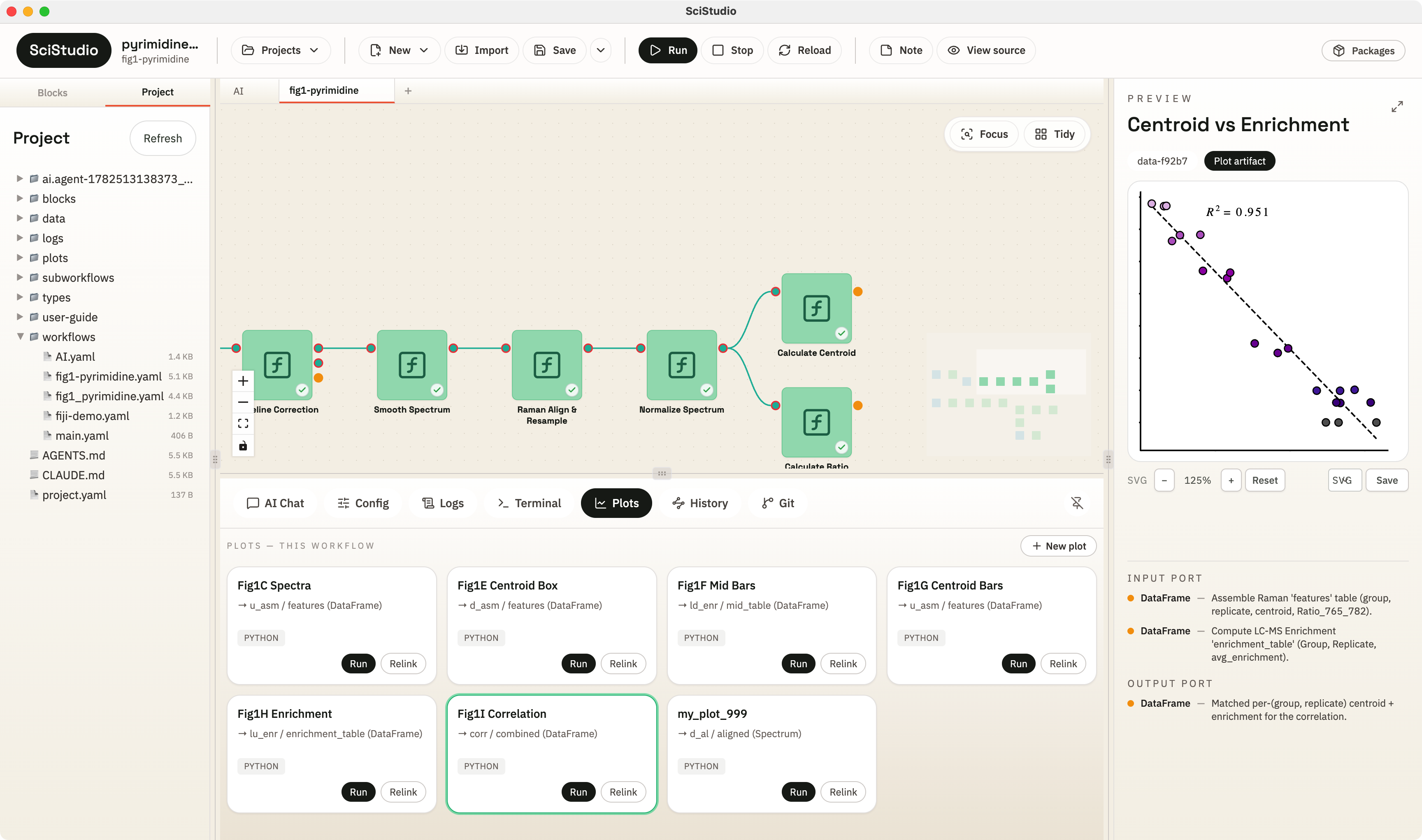
Task: Refresh the project tree
Action: point(163,139)
